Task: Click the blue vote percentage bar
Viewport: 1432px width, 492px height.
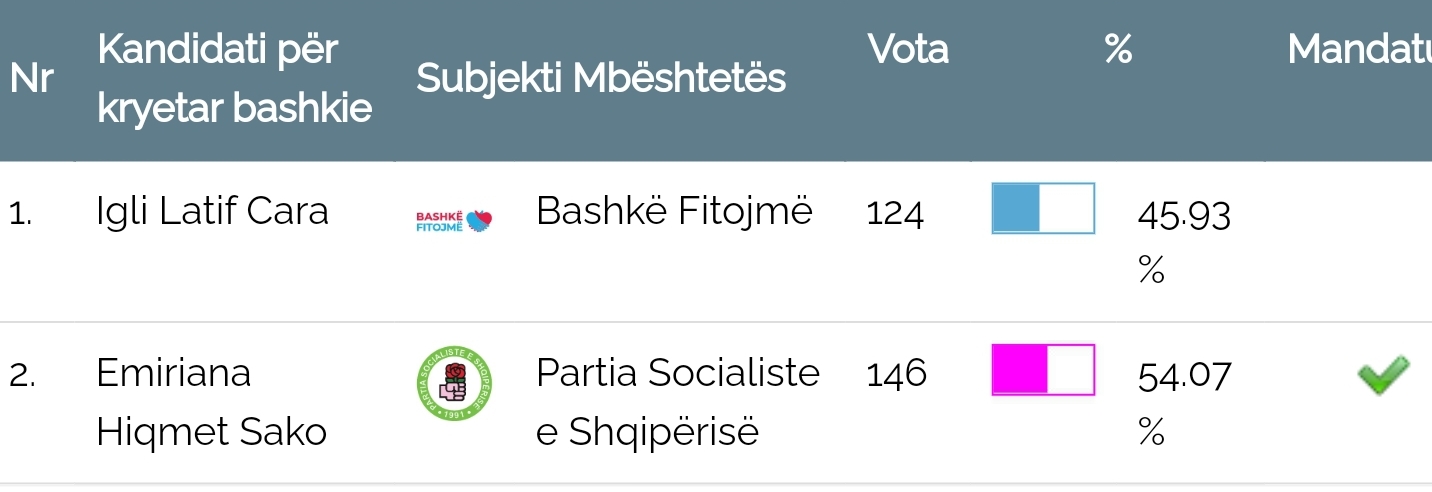Action: (1043, 208)
